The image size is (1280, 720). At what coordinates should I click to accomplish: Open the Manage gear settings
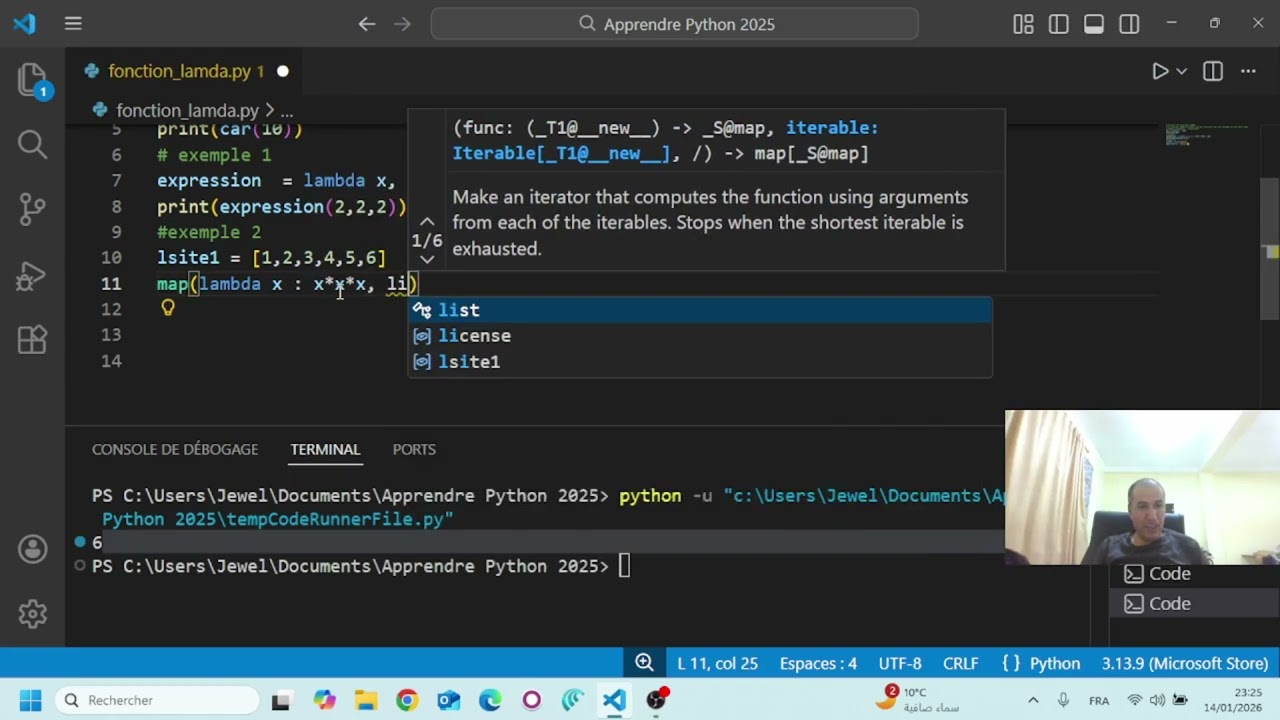(x=32, y=613)
